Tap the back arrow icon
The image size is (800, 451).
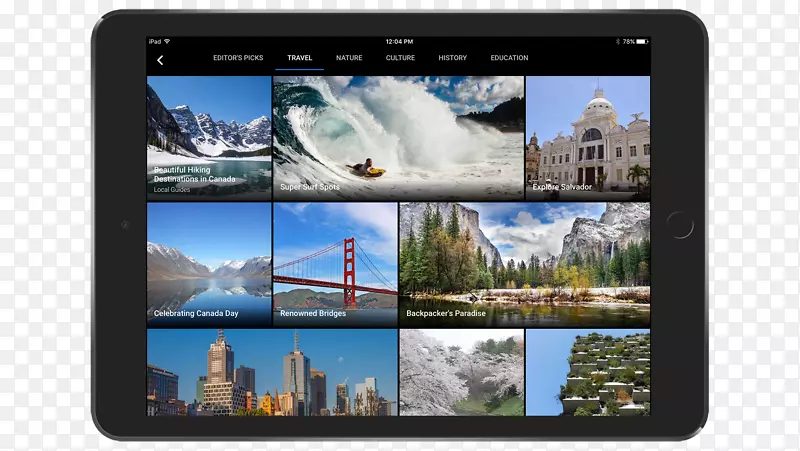click(160, 60)
